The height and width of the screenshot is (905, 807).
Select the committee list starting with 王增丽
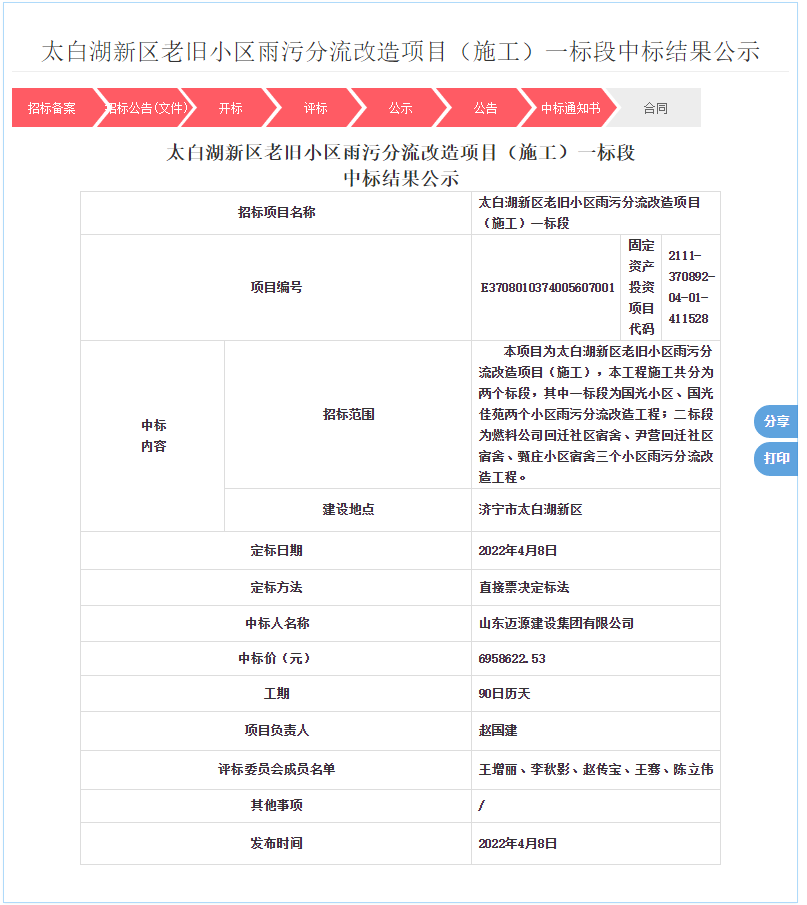coord(596,769)
